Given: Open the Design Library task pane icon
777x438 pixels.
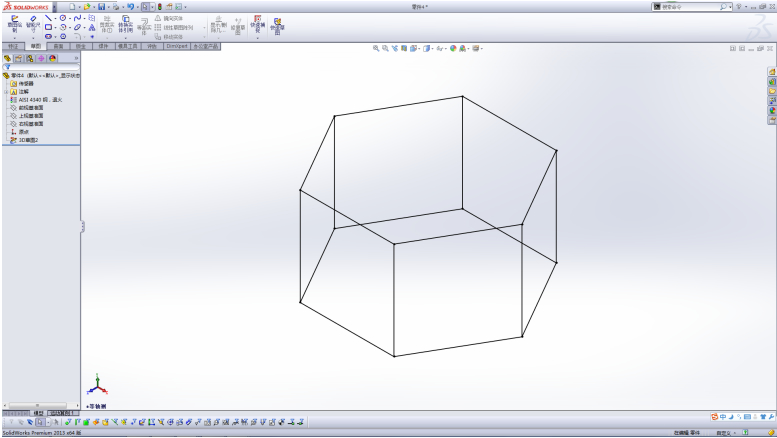Looking at the screenshot, I should point(772,82).
